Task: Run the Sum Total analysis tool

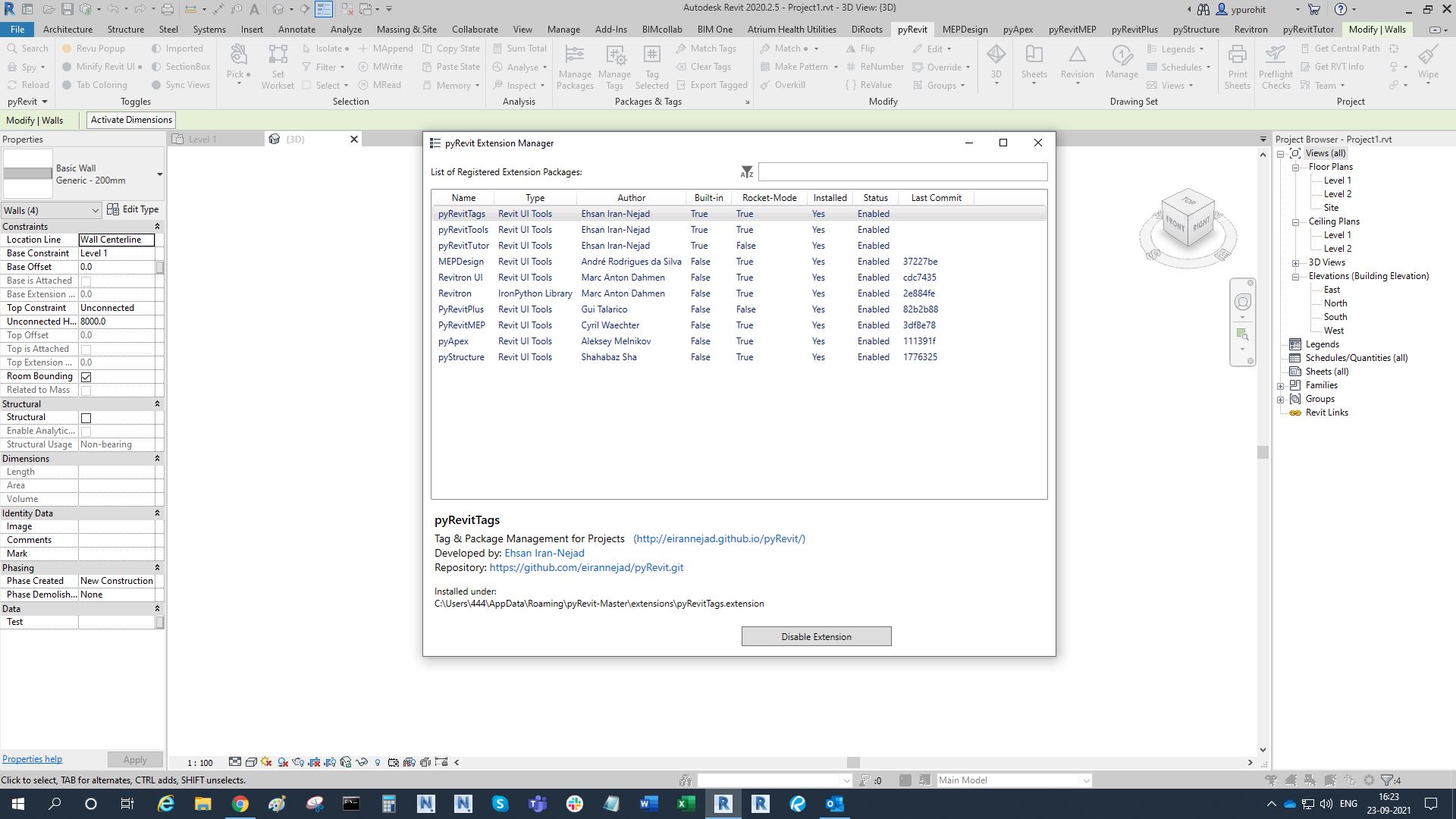Action: click(x=520, y=48)
